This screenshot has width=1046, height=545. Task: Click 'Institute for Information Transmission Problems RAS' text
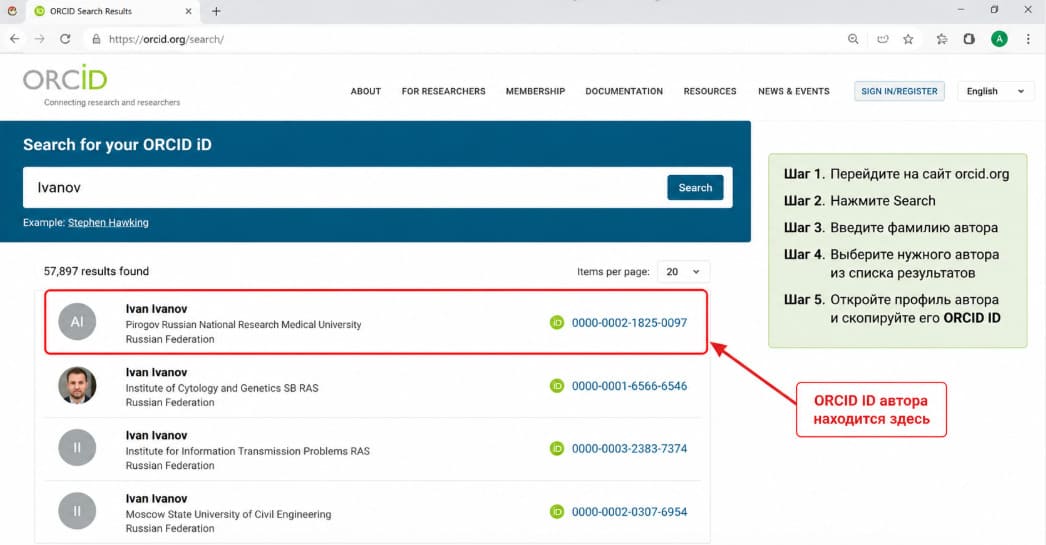247,451
